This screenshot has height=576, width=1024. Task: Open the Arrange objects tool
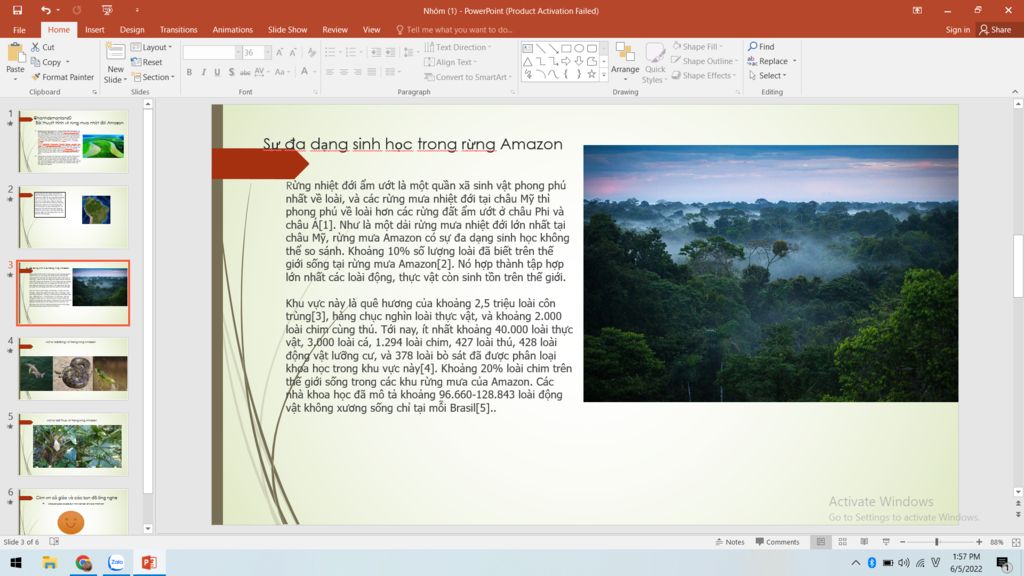(625, 58)
